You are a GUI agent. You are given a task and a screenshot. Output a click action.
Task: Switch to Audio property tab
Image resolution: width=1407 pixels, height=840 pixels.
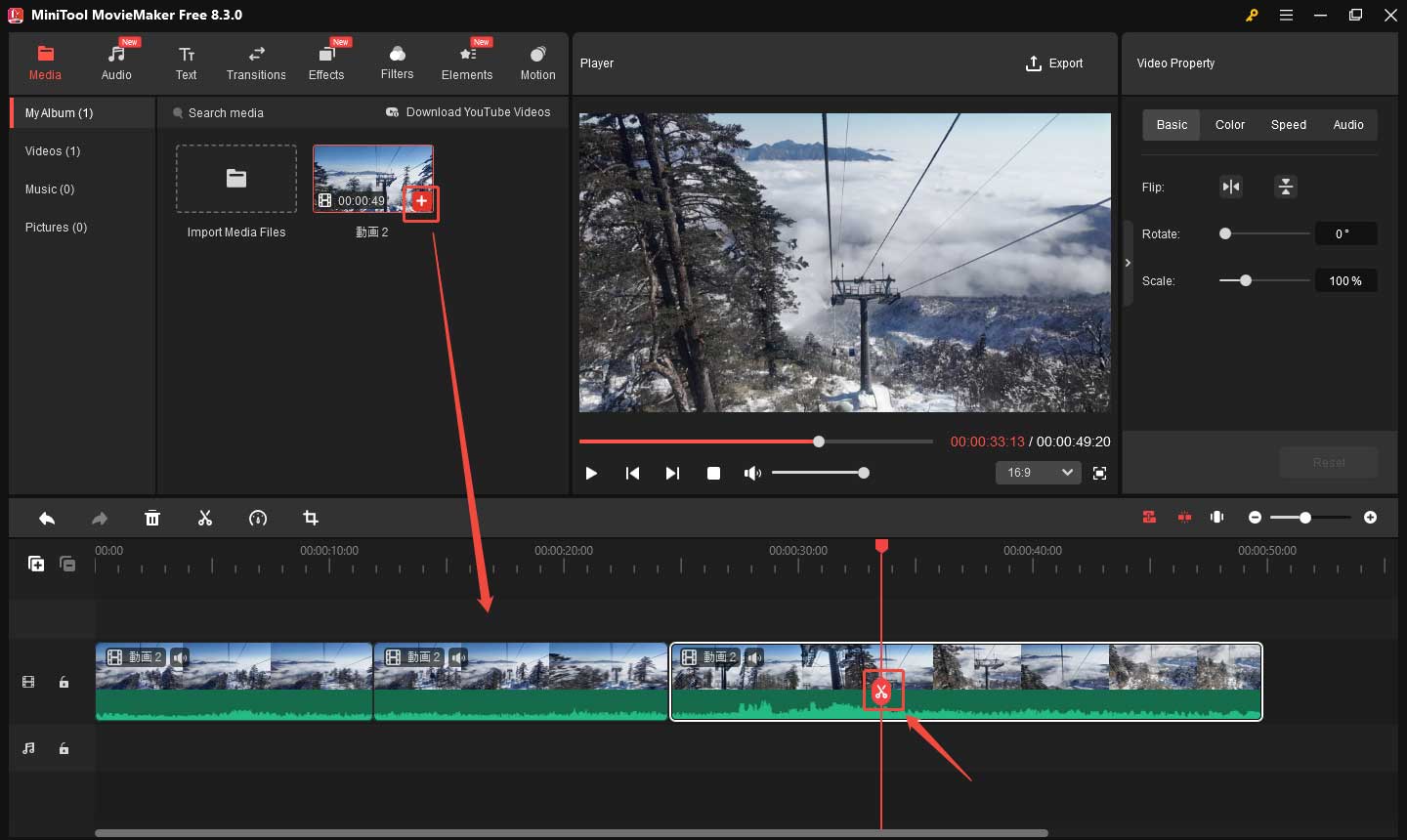[x=1348, y=125]
